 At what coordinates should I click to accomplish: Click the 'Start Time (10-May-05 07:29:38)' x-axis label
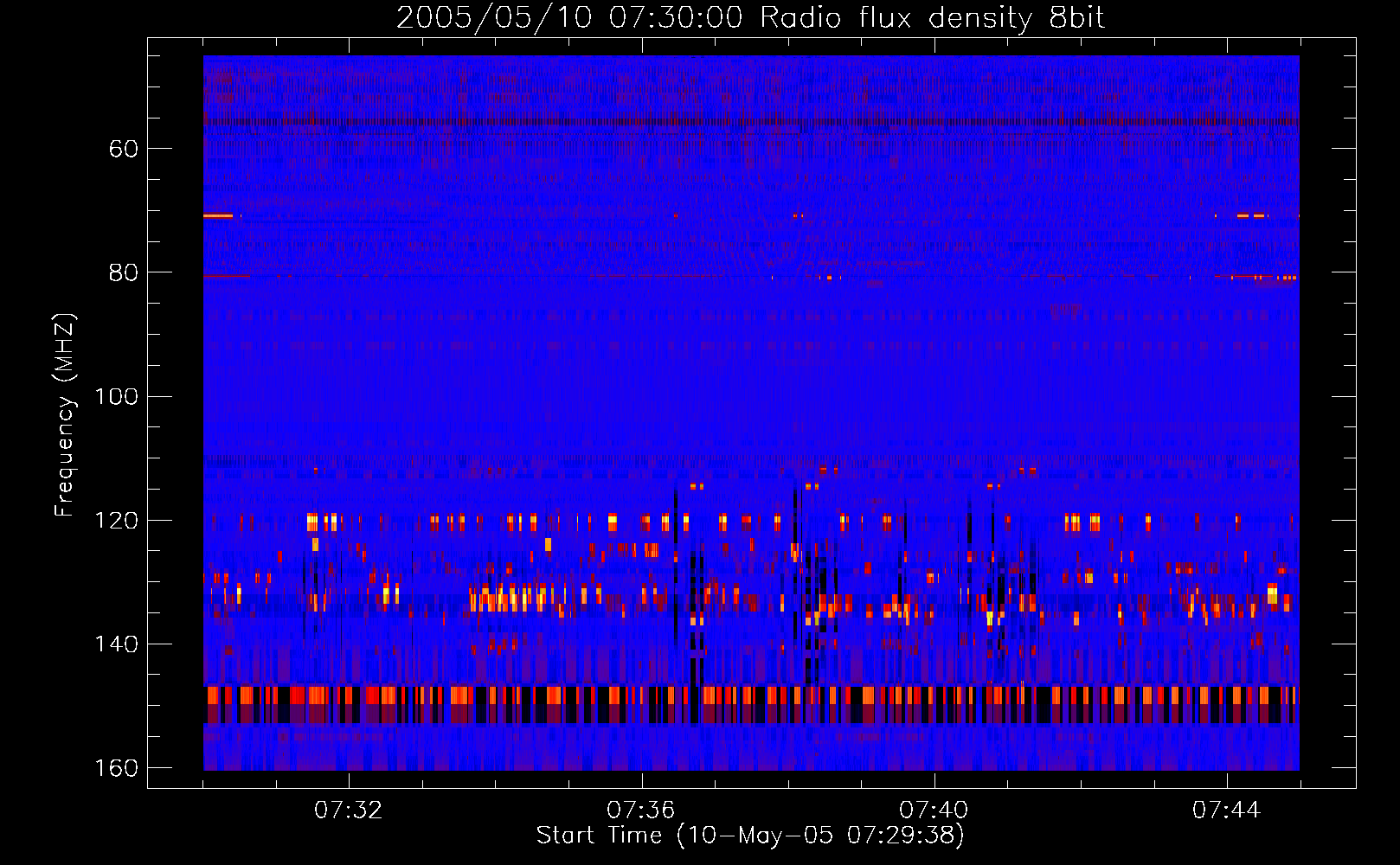click(750, 836)
